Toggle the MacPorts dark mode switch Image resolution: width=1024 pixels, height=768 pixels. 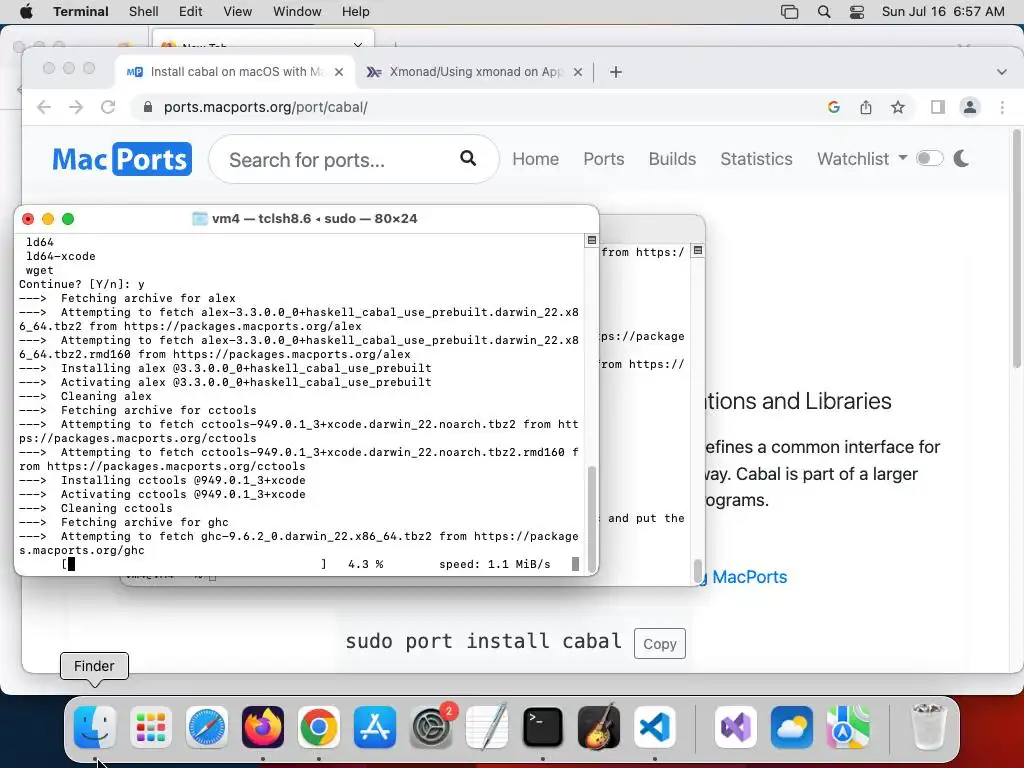(x=929, y=158)
